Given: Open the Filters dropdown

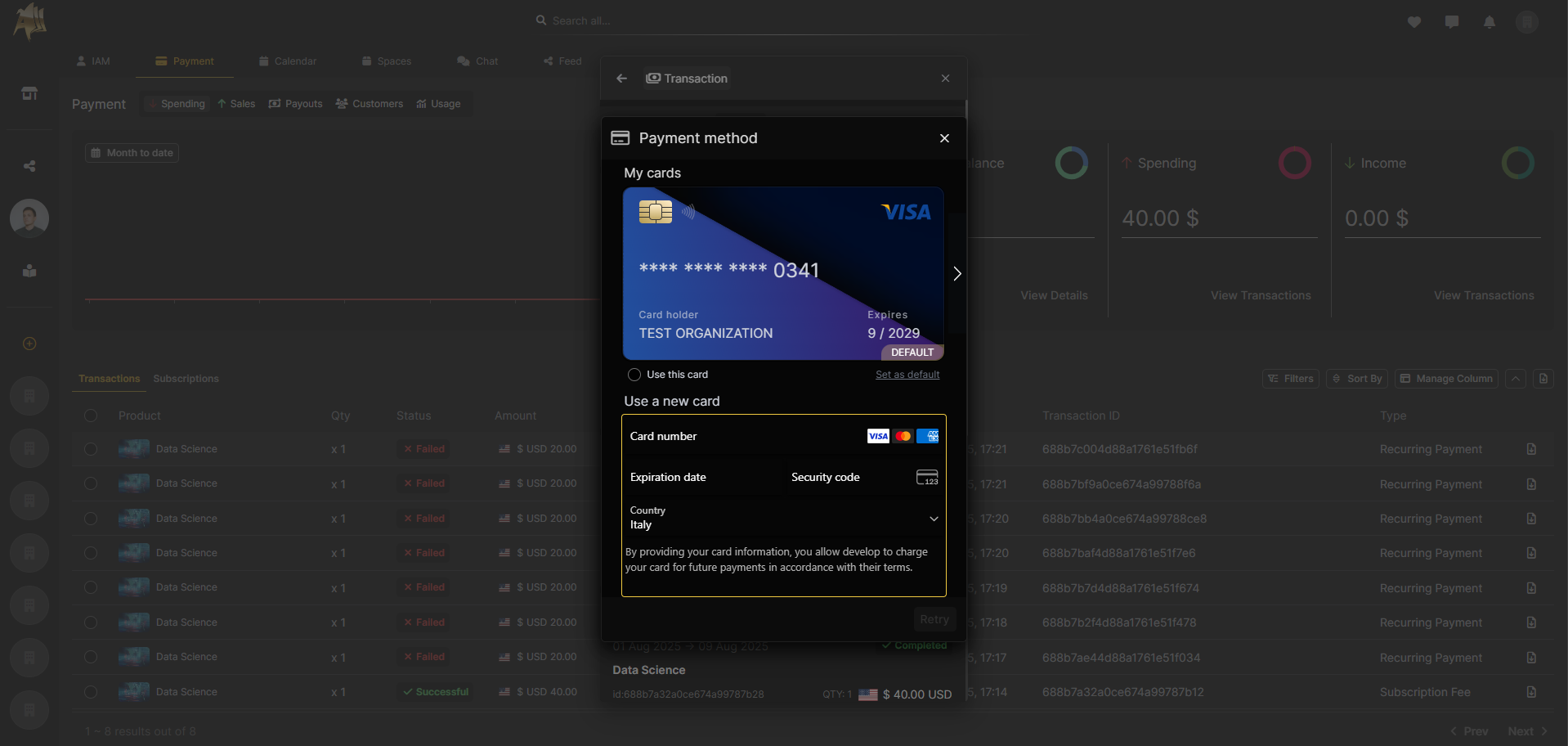Looking at the screenshot, I should point(1291,379).
